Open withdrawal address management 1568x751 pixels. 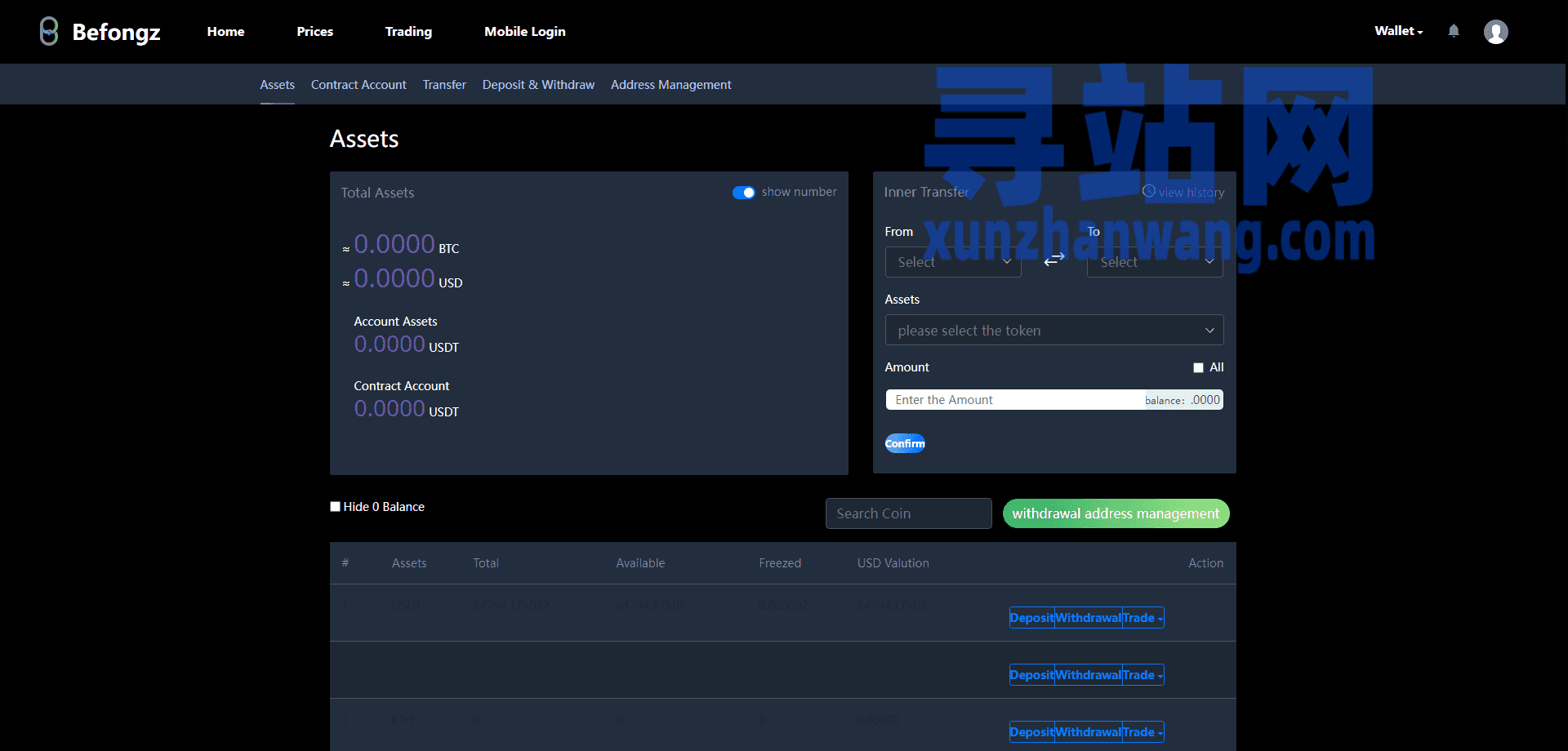pyautogui.click(x=1116, y=513)
